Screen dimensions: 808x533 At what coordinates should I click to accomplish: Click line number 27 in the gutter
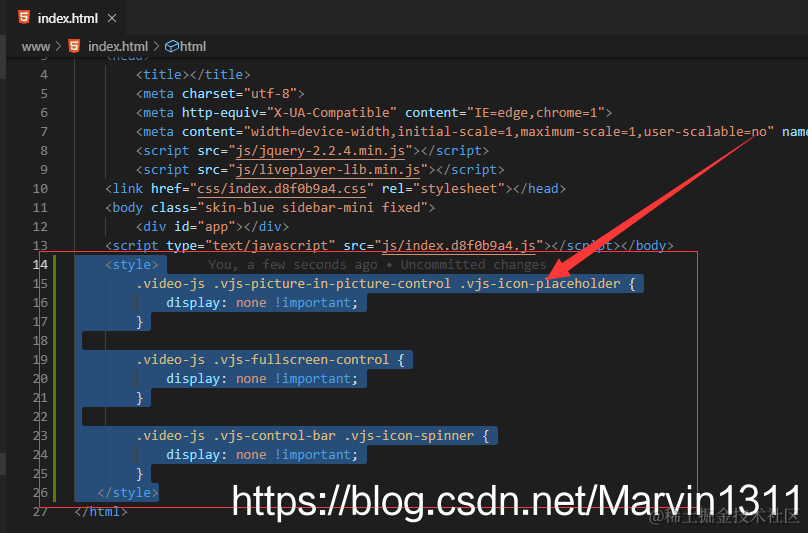pyautogui.click(x=40, y=512)
